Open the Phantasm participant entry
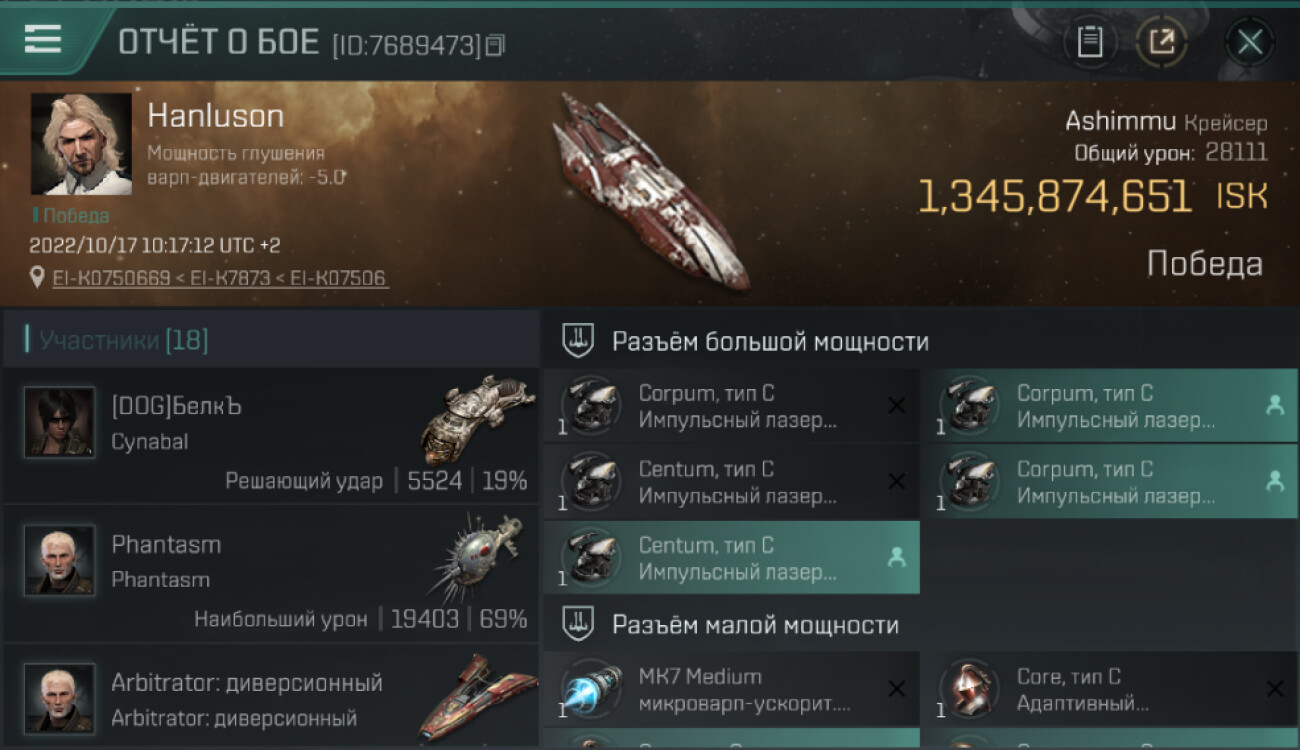Screen dimensions: 1300x750 pos(271,574)
